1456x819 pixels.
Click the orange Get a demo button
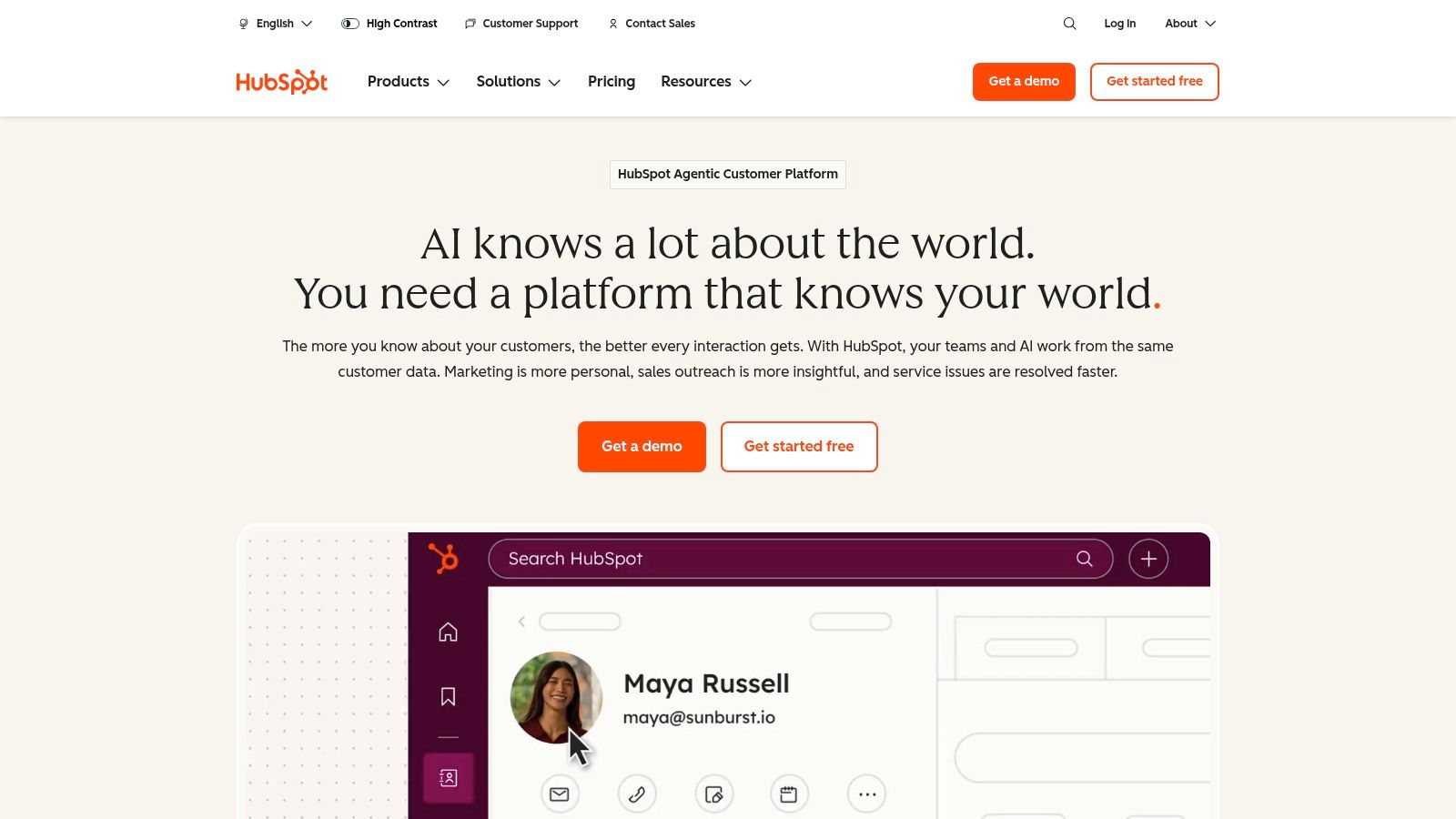(642, 446)
